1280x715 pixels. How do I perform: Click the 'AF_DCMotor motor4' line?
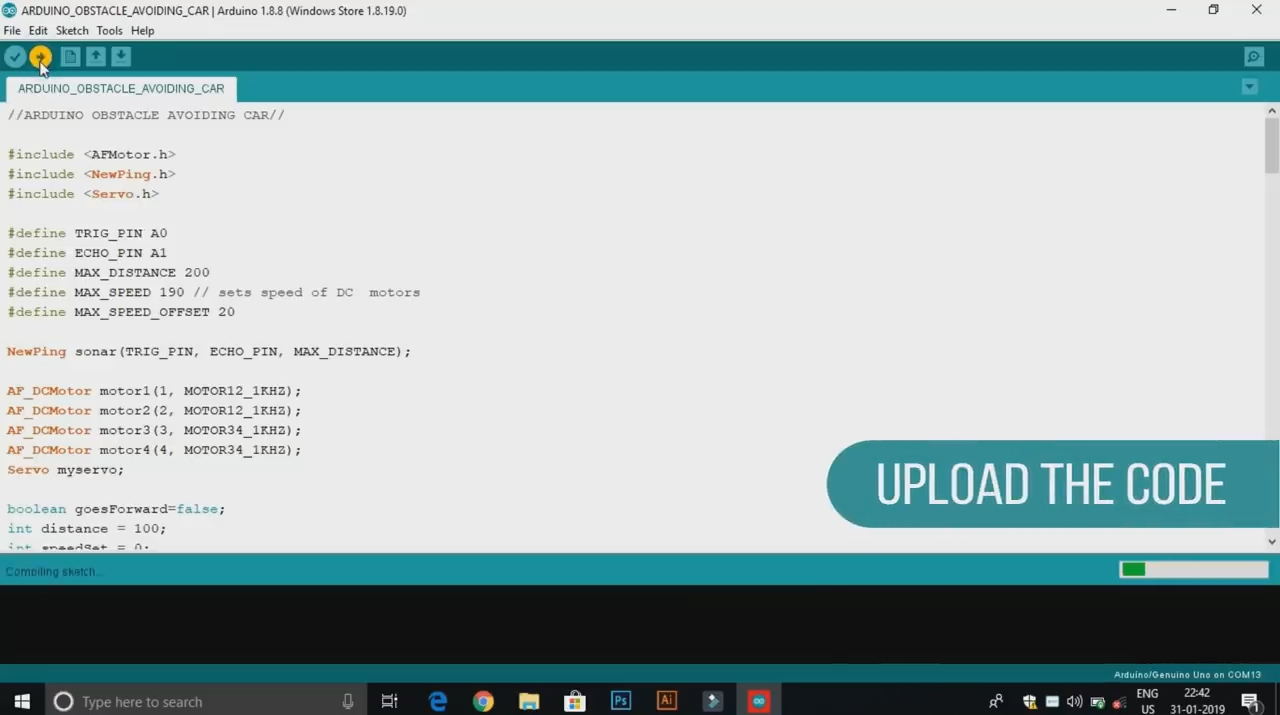tap(154, 450)
